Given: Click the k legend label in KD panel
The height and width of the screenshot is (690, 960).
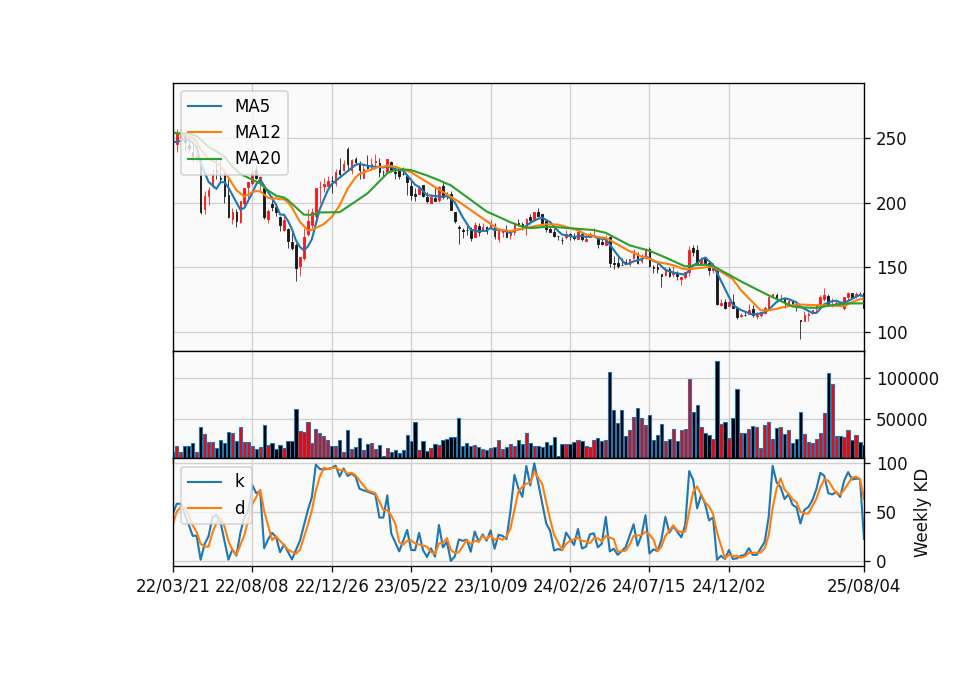Looking at the screenshot, I should [239, 481].
